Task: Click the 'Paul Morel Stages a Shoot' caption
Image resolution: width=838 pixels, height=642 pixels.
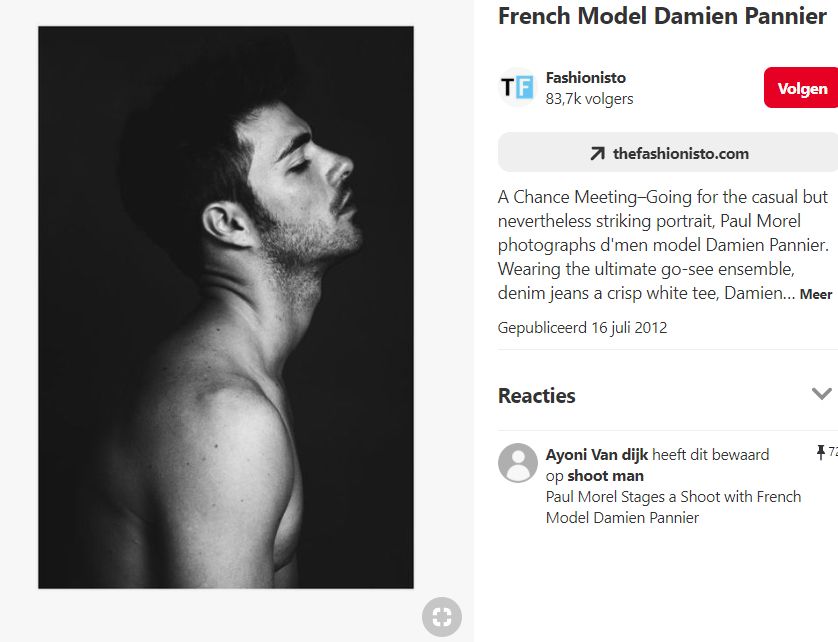Action: [673, 507]
